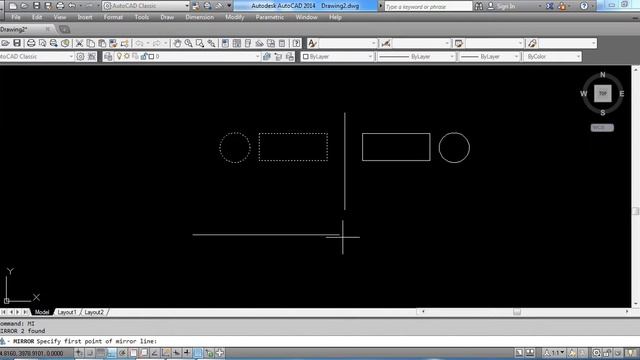Open the Properties palette icon

pos(225,43)
